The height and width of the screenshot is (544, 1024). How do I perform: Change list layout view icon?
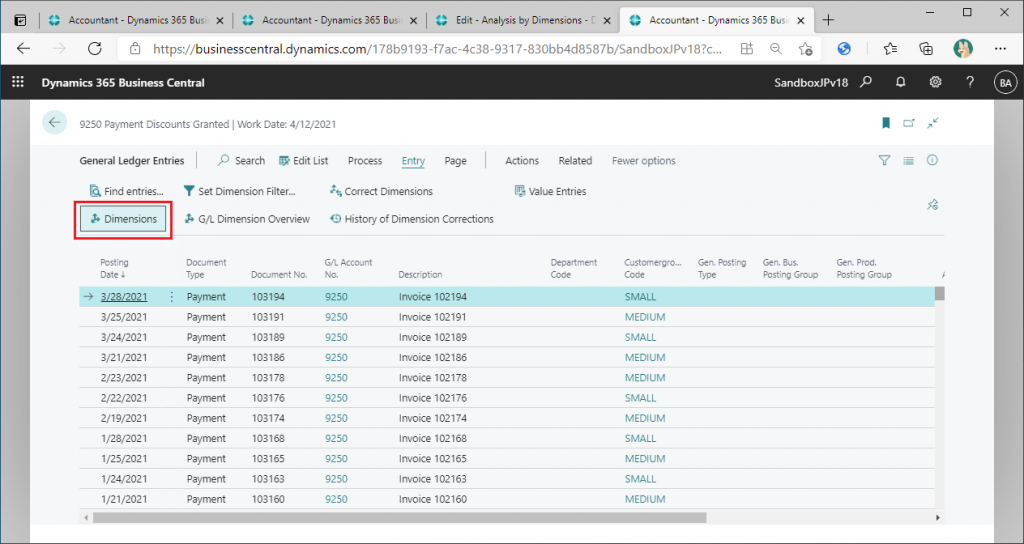908,160
